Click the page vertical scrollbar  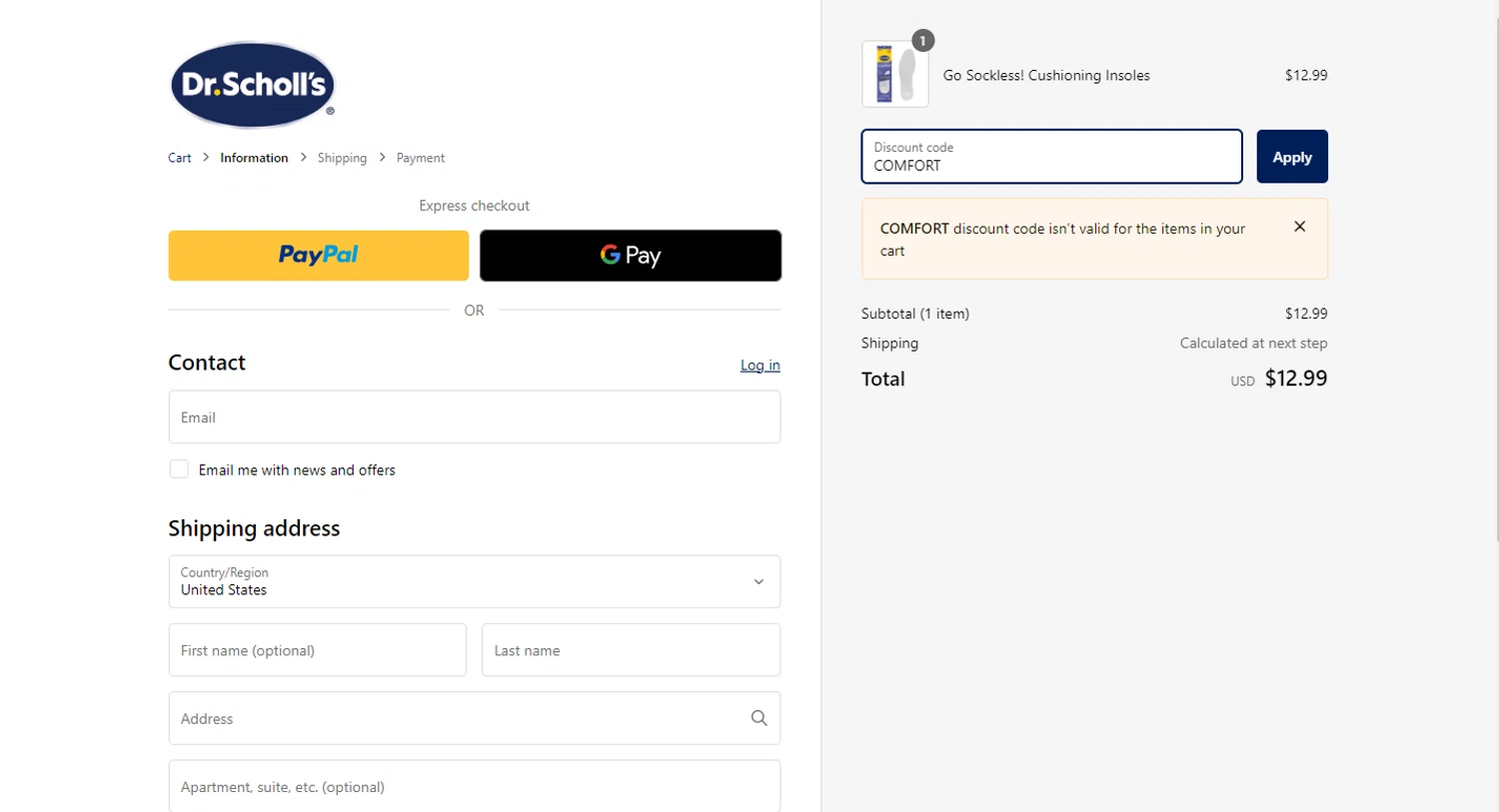pos(1495,280)
